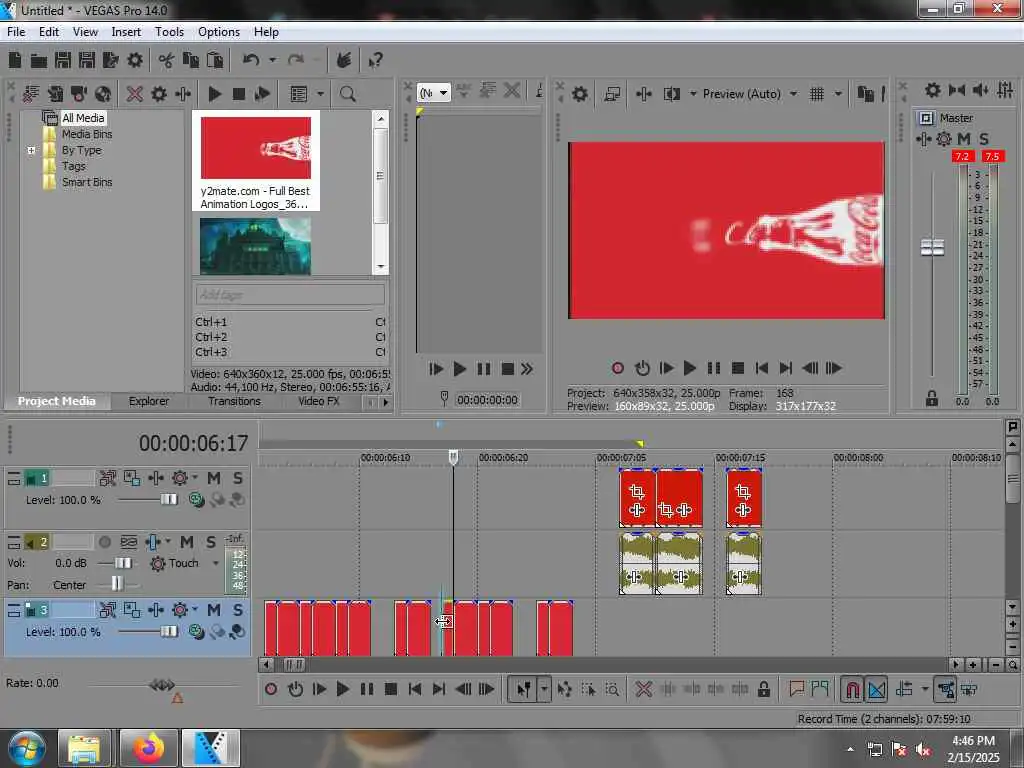Click the Open project folder icon

[39, 61]
